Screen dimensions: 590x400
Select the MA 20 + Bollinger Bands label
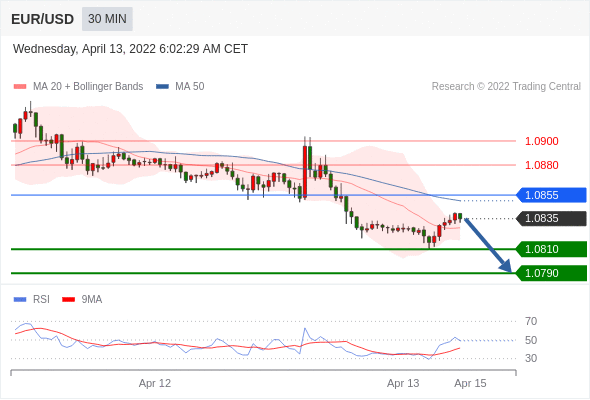click(88, 87)
